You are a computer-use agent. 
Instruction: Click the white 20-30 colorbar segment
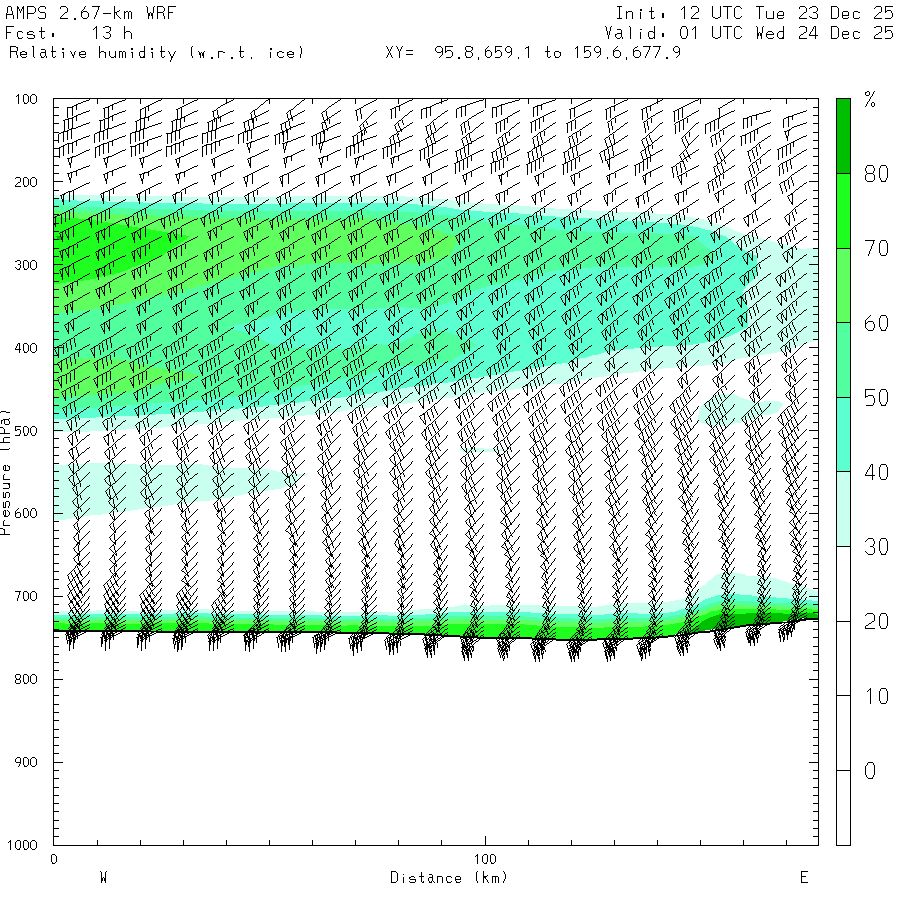(843, 584)
